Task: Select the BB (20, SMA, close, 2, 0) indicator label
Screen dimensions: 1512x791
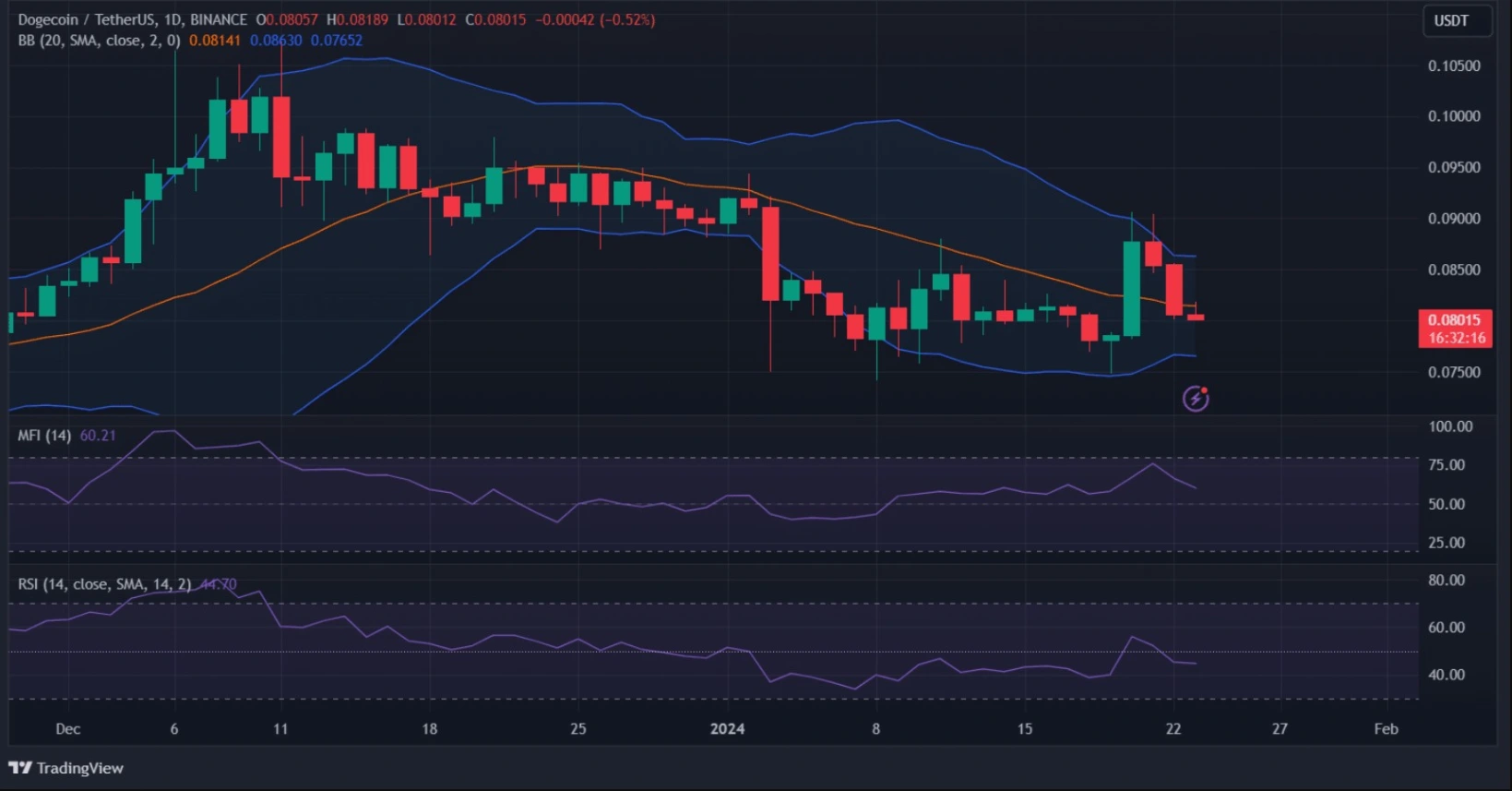Action: tap(99, 41)
